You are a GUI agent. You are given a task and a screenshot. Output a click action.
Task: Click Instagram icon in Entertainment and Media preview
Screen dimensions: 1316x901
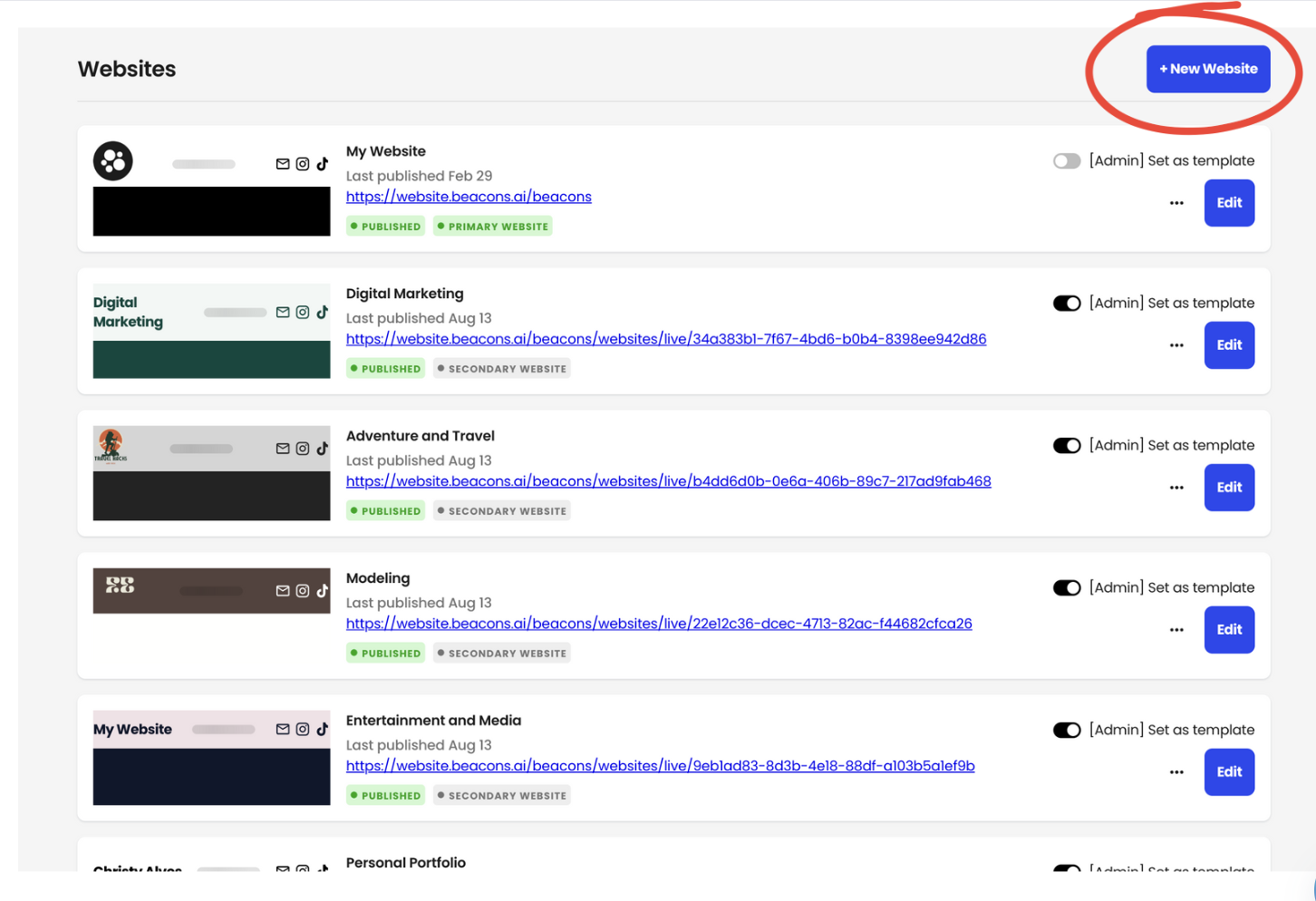click(303, 730)
